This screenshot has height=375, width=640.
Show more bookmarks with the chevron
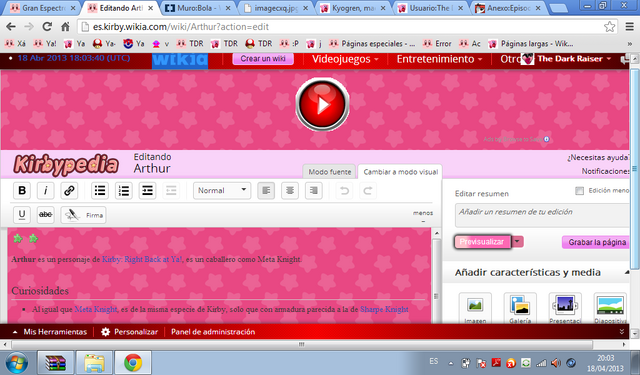629,44
